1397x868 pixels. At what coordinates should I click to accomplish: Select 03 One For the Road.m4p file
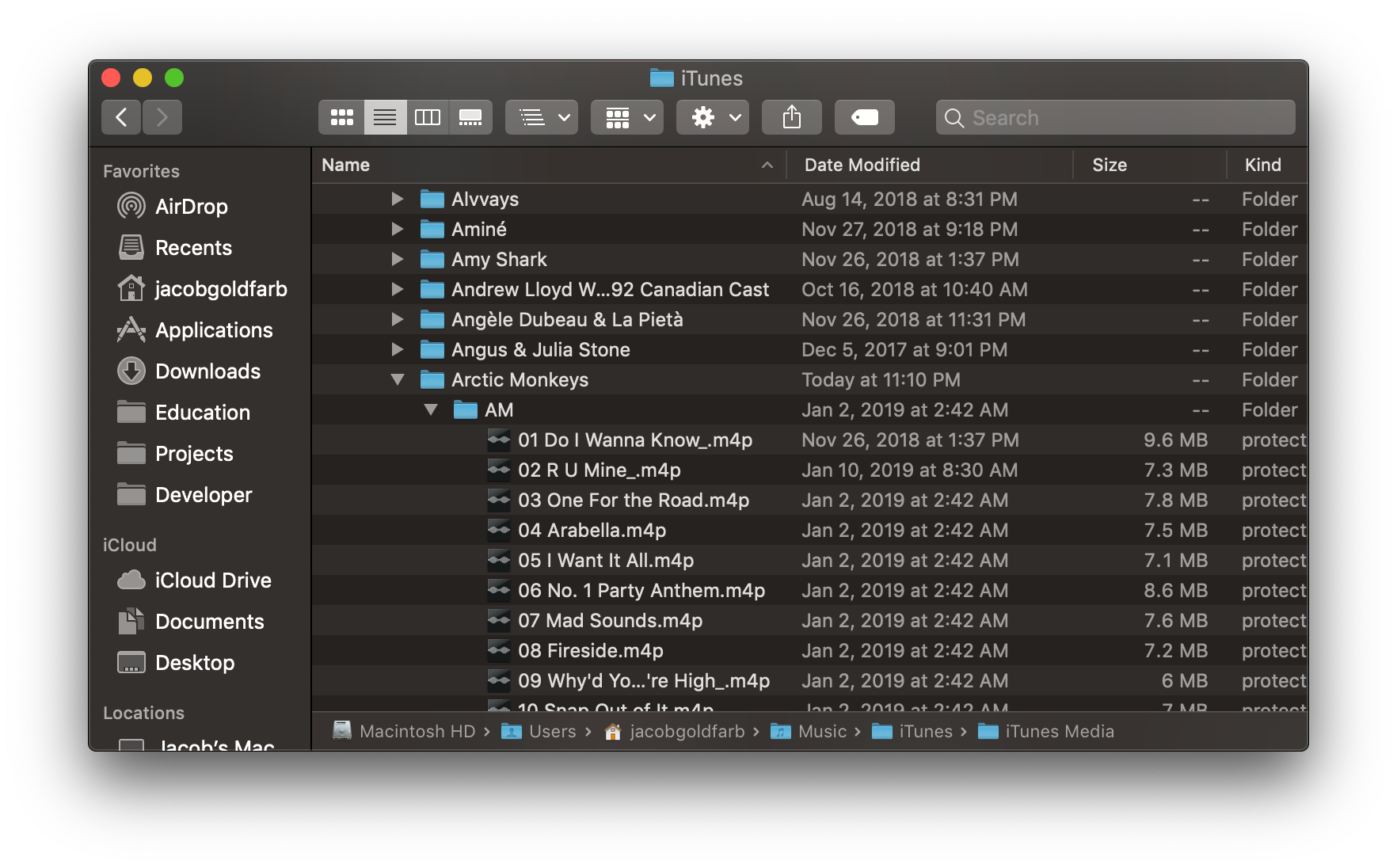click(x=809, y=500)
